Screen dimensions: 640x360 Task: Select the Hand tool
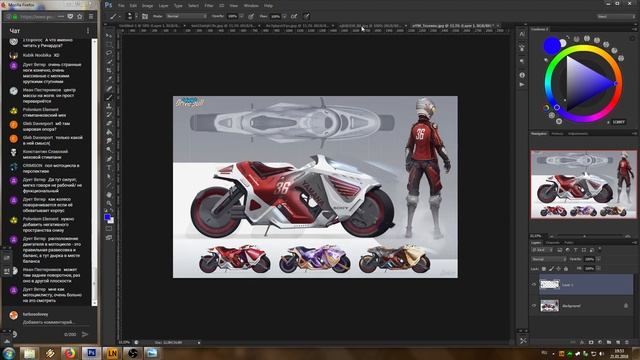tap(109, 194)
